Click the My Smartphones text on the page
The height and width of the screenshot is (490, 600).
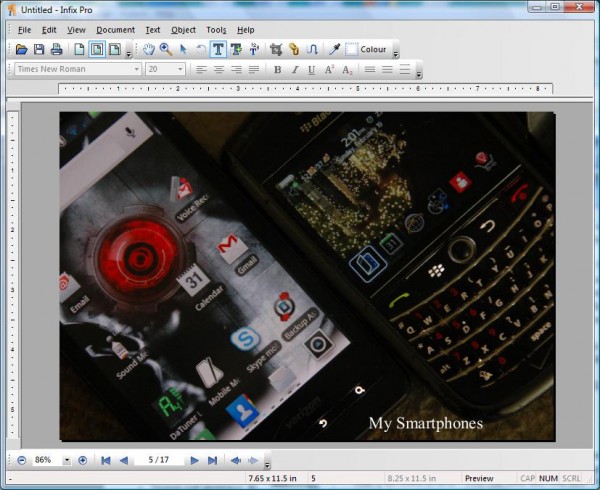point(426,423)
